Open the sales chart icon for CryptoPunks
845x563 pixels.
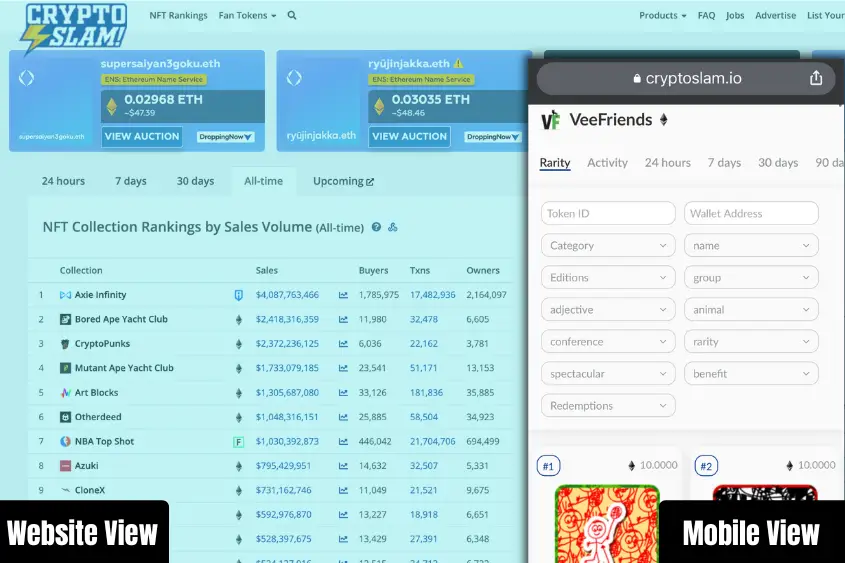pos(343,344)
